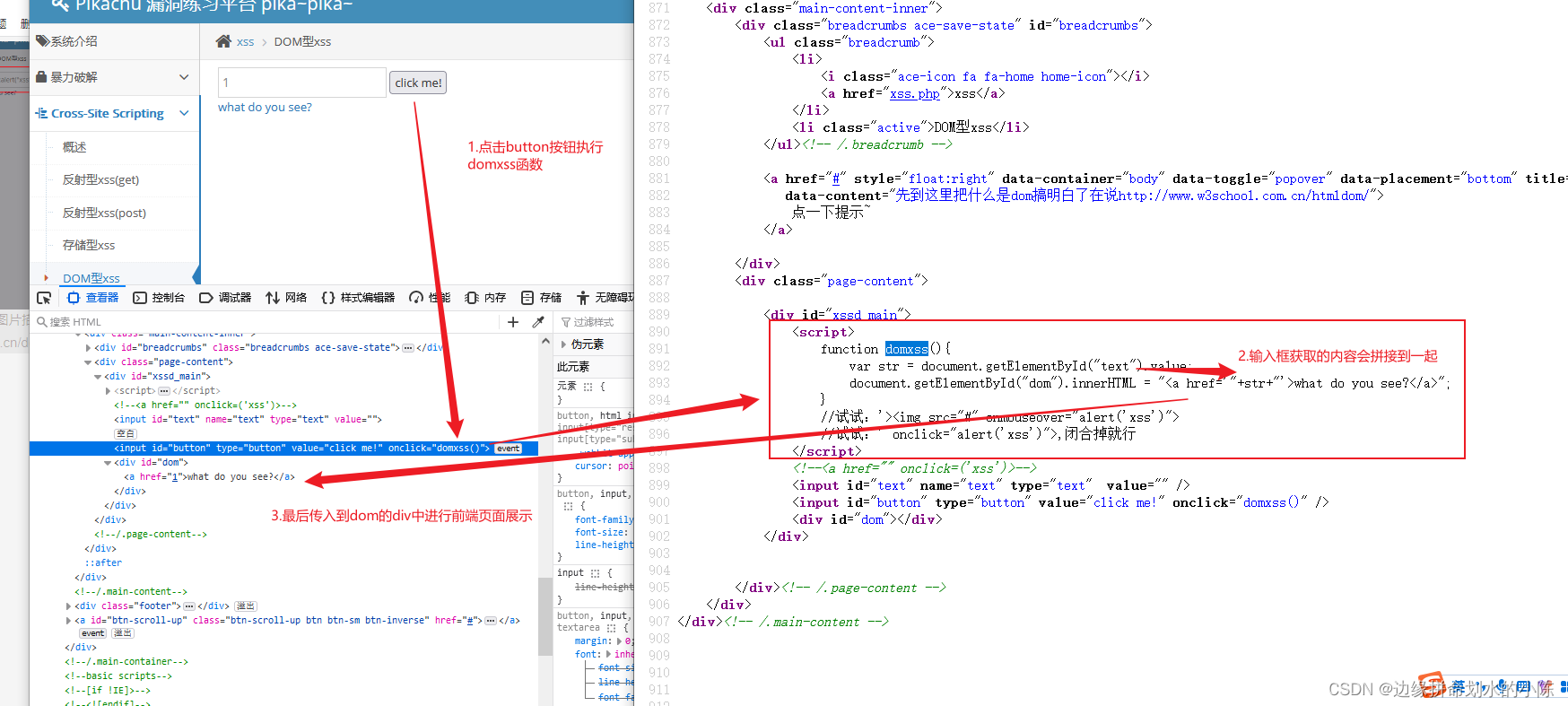Image resolution: width=1568 pixels, height=706 pixels.
Task: Click the 溢出 badge beside footer div
Action: click(x=246, y=606)
